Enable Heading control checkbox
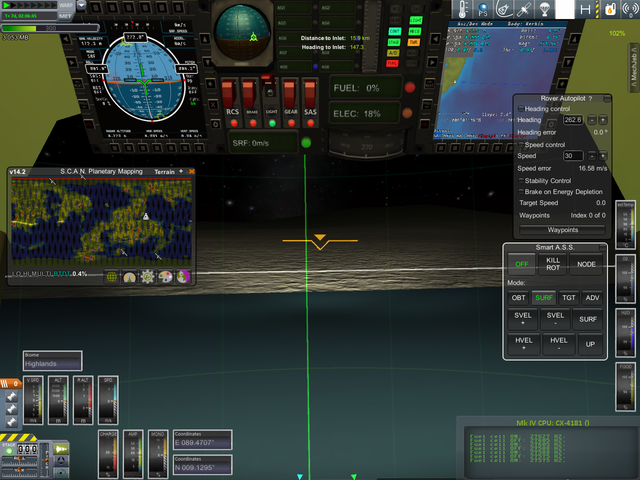The width and height of the screenshot is (640, 480). click(521, 109)
